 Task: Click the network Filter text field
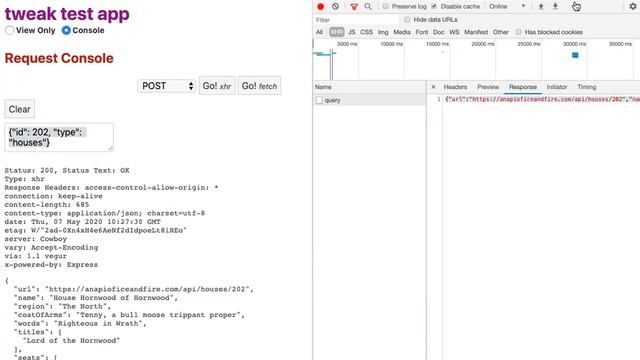(x=355, y=20)
